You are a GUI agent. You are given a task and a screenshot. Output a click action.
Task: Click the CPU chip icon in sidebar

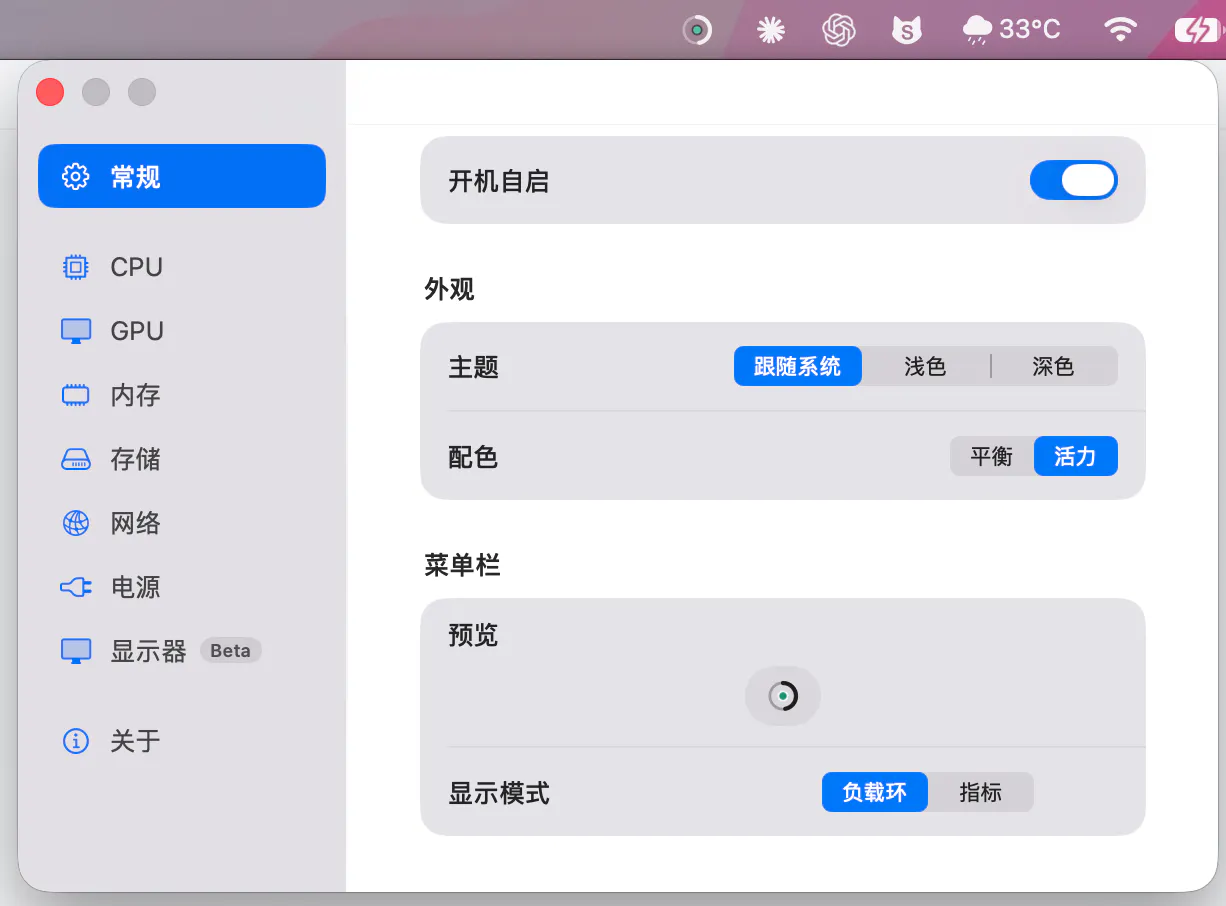[x=75, y=267]
